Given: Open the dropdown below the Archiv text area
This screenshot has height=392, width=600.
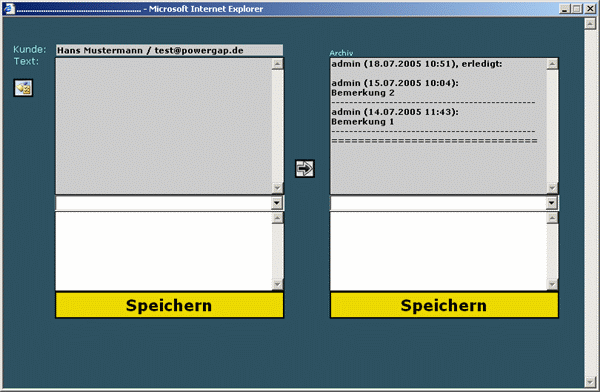Looking at the screenshot, I should tap(551, 203).
